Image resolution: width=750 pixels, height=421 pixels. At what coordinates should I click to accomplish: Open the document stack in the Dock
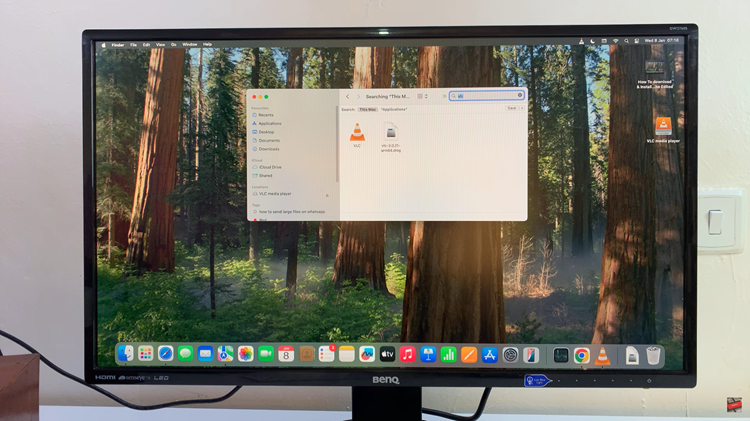click(x=632, y=356)
